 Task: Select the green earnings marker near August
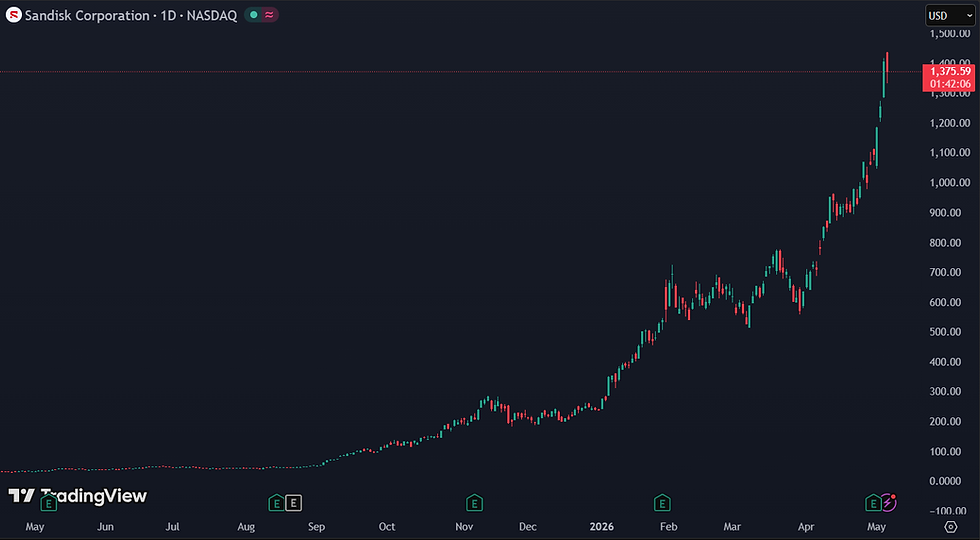click(276, 502)
